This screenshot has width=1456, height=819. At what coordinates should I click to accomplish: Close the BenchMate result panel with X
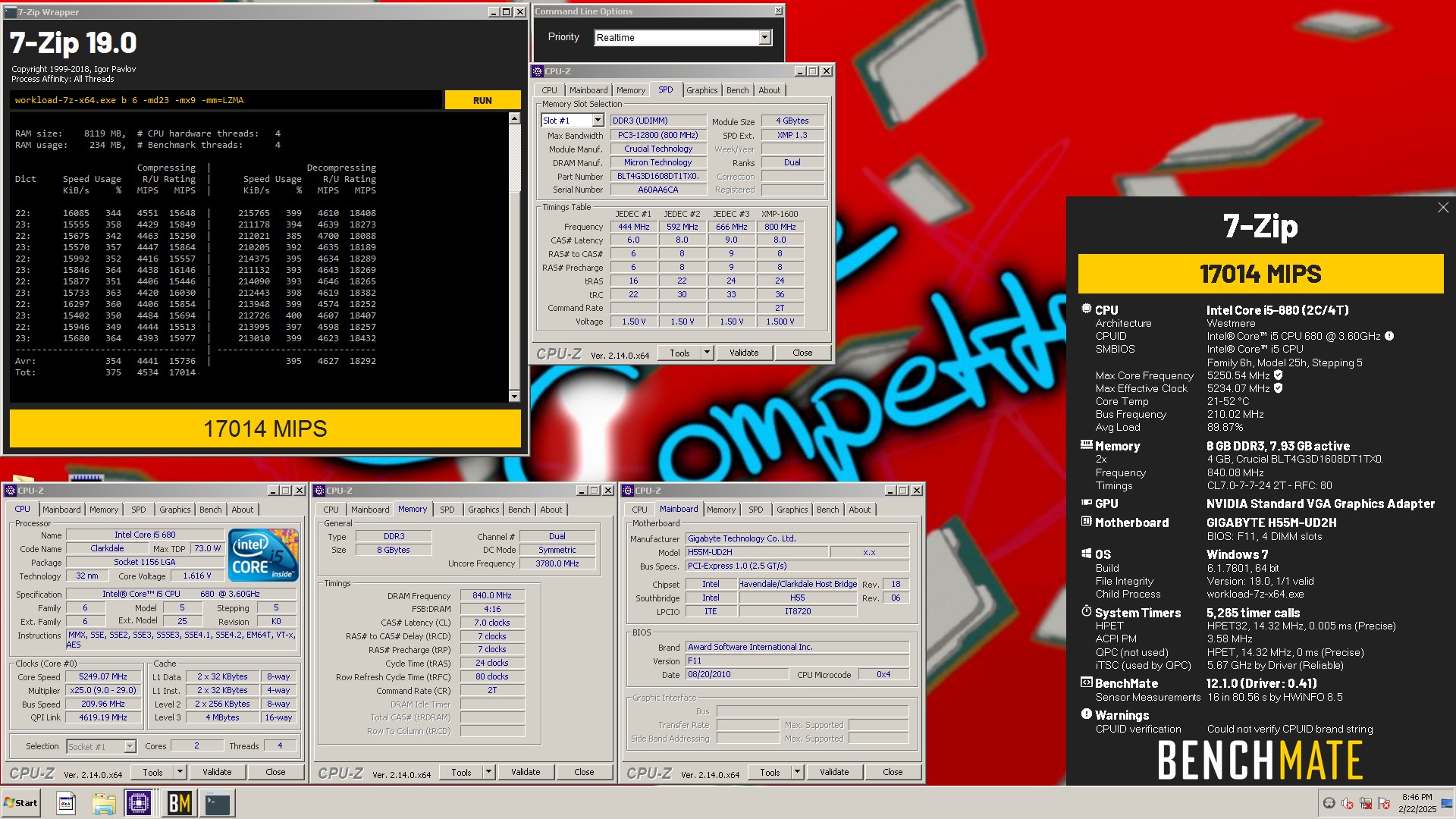click(x=1442, y=208)
